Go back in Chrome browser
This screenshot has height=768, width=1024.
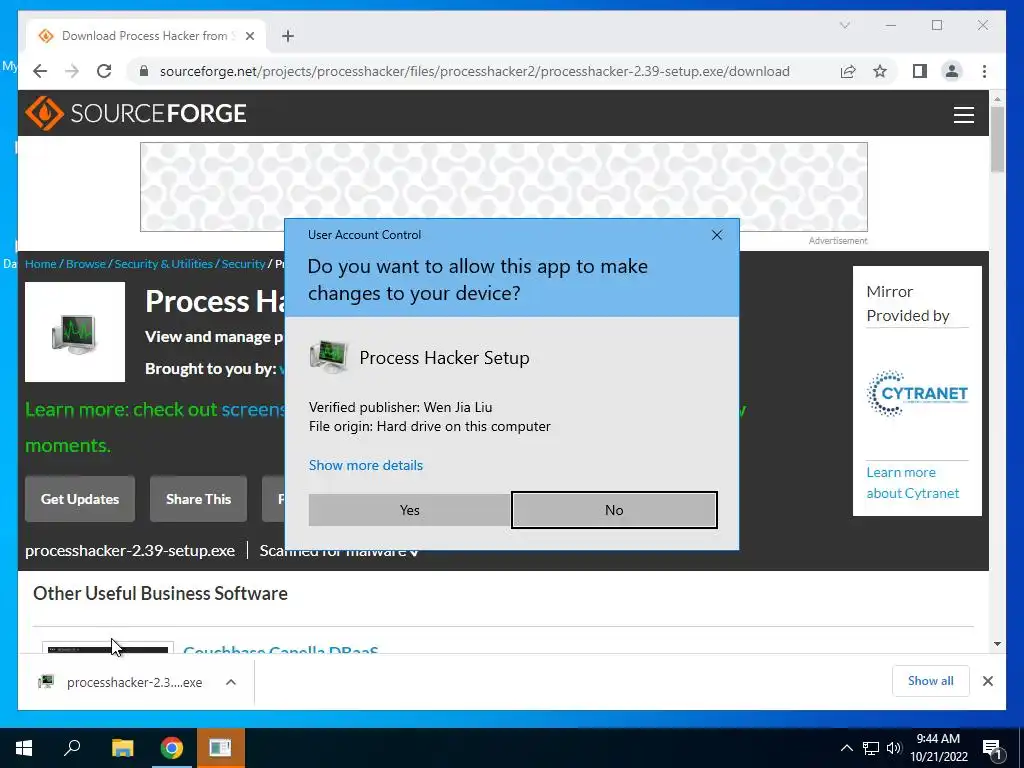(40, 71)
